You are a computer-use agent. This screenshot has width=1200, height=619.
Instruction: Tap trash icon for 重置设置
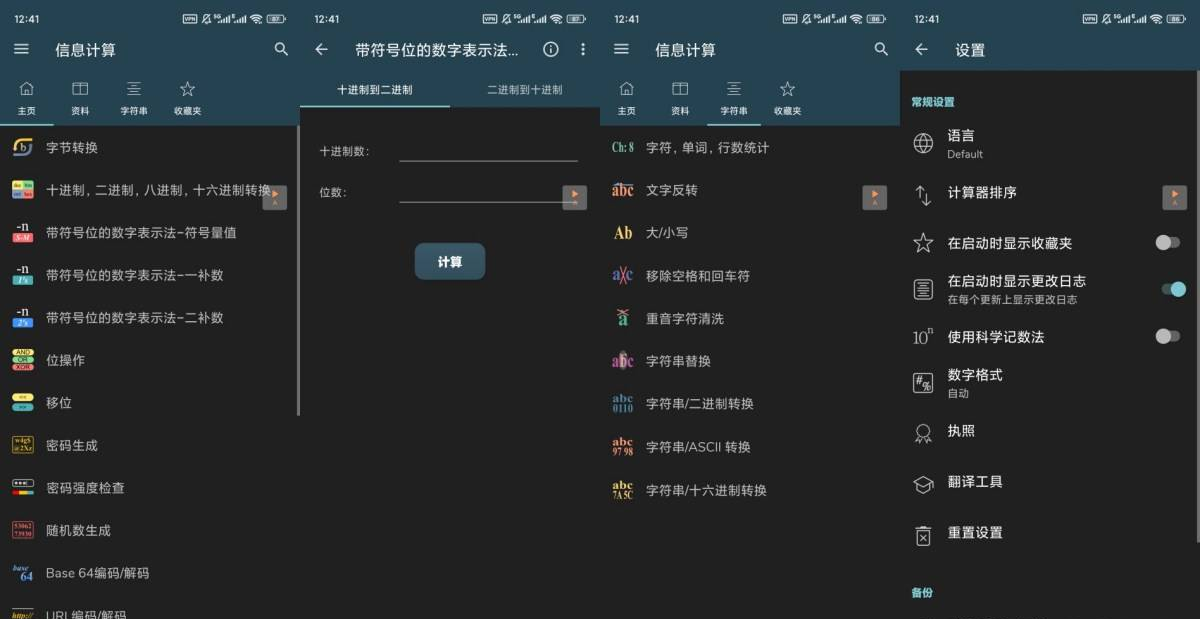pos(923,535)
